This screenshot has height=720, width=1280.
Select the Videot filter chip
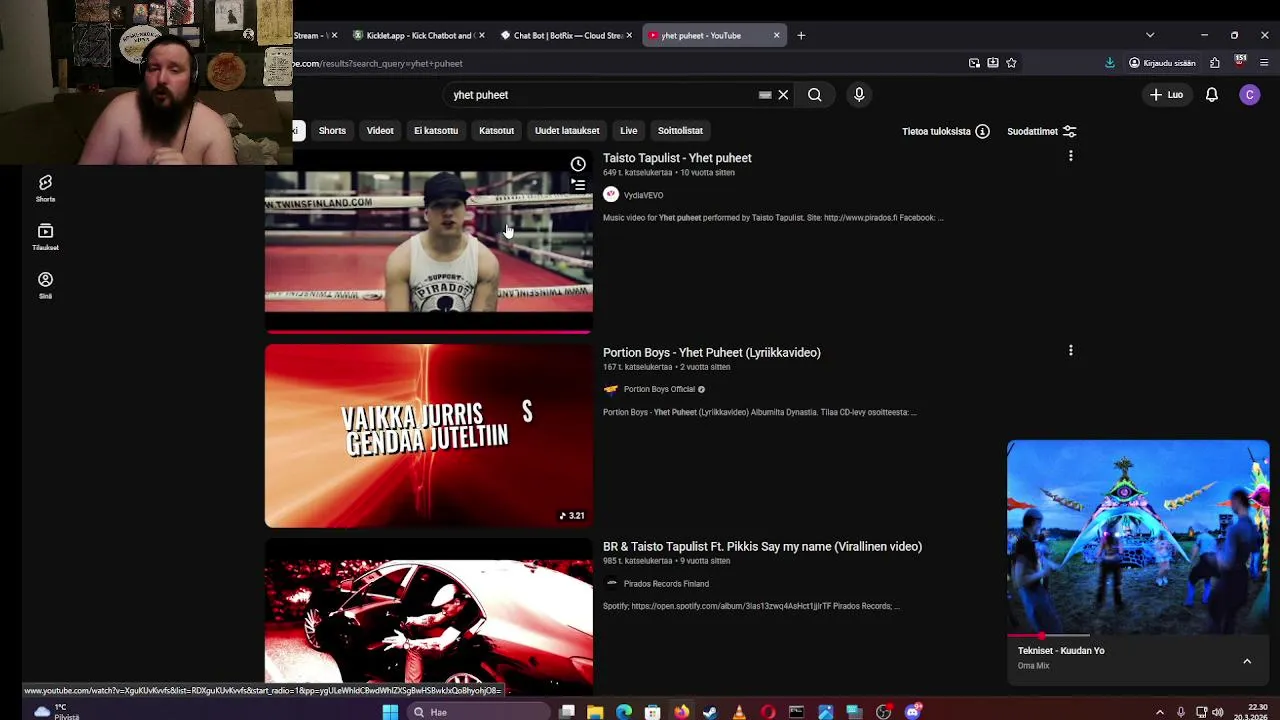click(x=380, y=130)
